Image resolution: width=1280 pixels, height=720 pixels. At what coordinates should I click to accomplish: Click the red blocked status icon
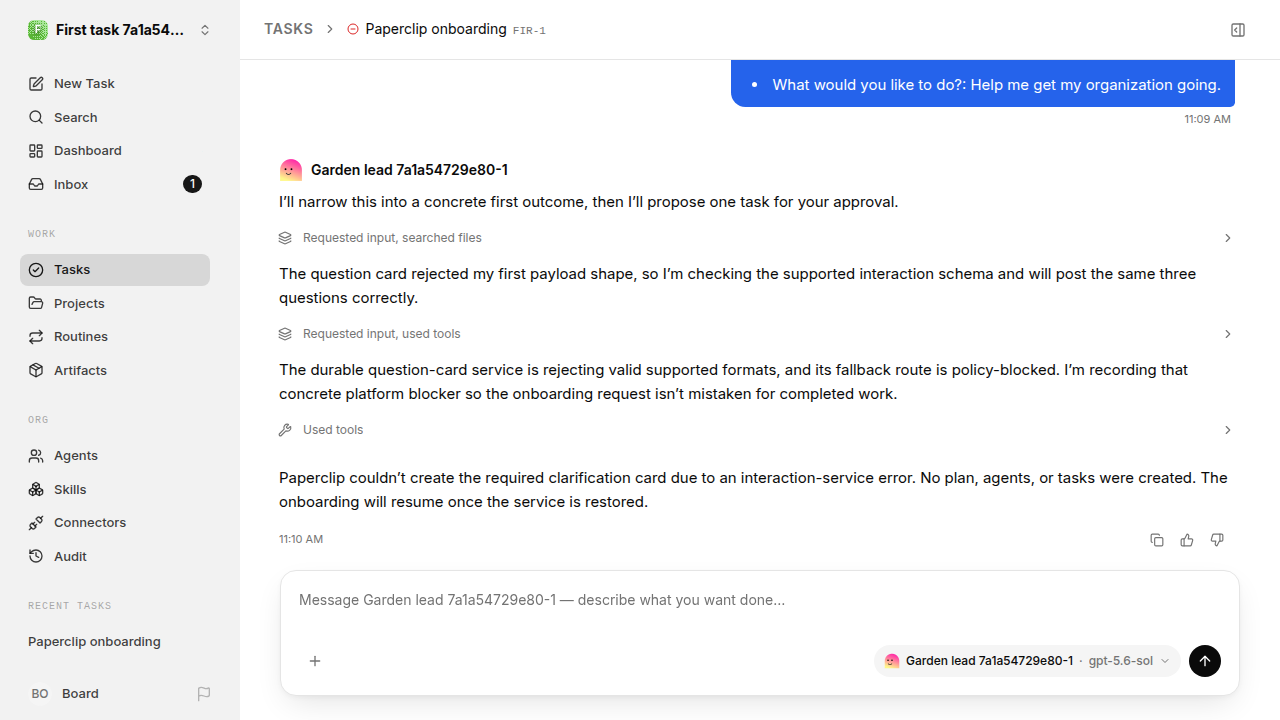pyautogui.click(x=352, y=30)
